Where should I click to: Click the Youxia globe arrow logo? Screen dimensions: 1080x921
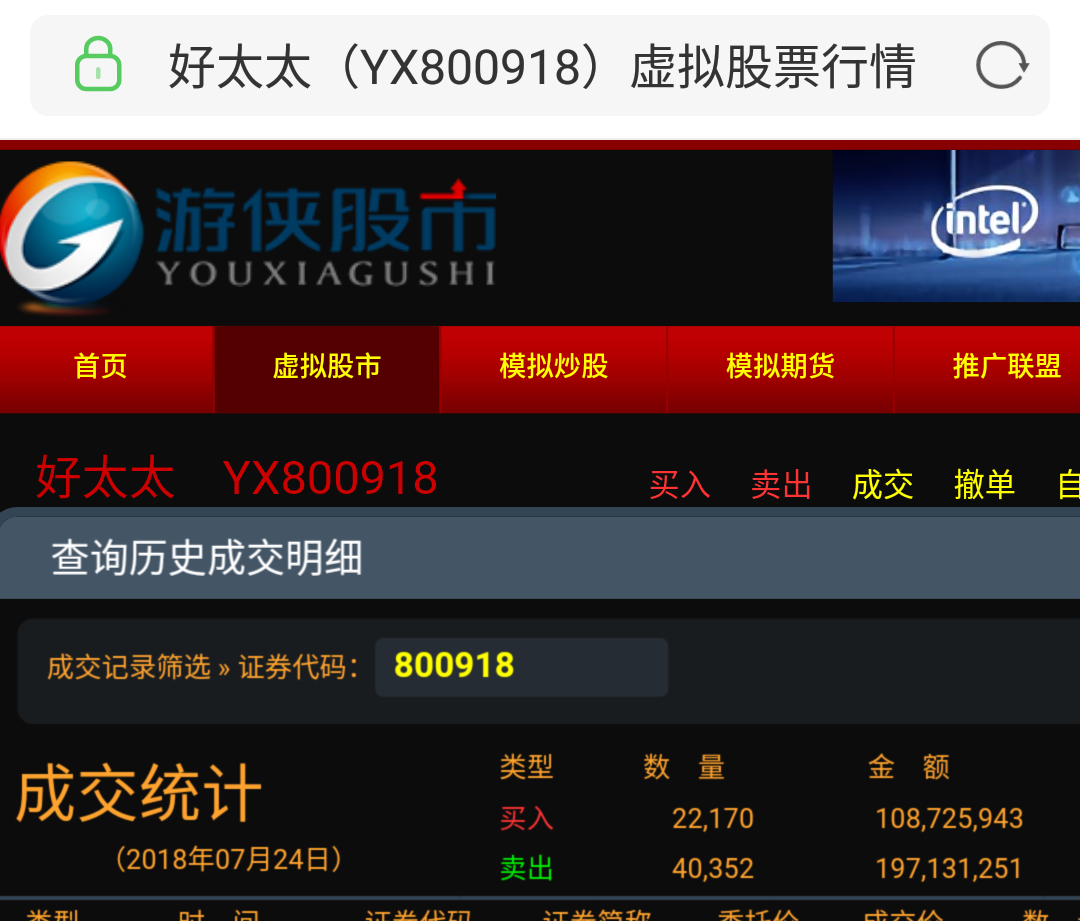point(70,234)
